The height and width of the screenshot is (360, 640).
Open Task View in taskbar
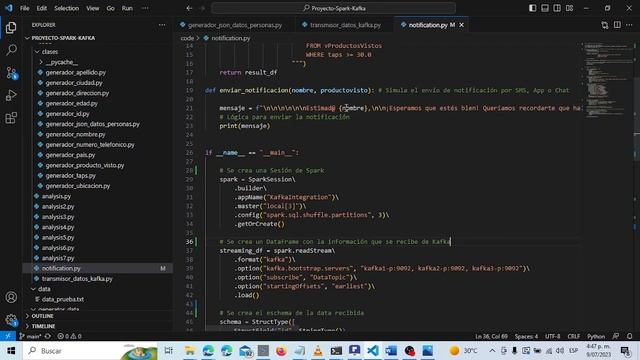[x=169, y=351]
